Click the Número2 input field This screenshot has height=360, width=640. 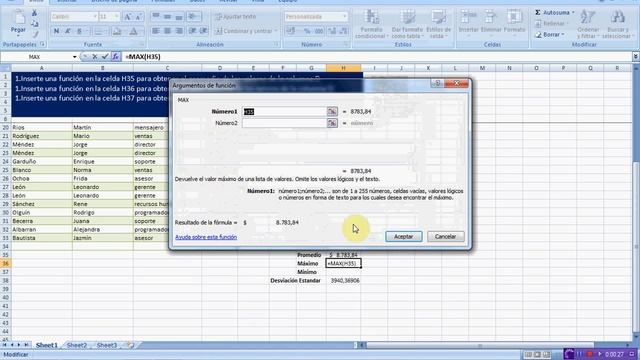(284, 123)
